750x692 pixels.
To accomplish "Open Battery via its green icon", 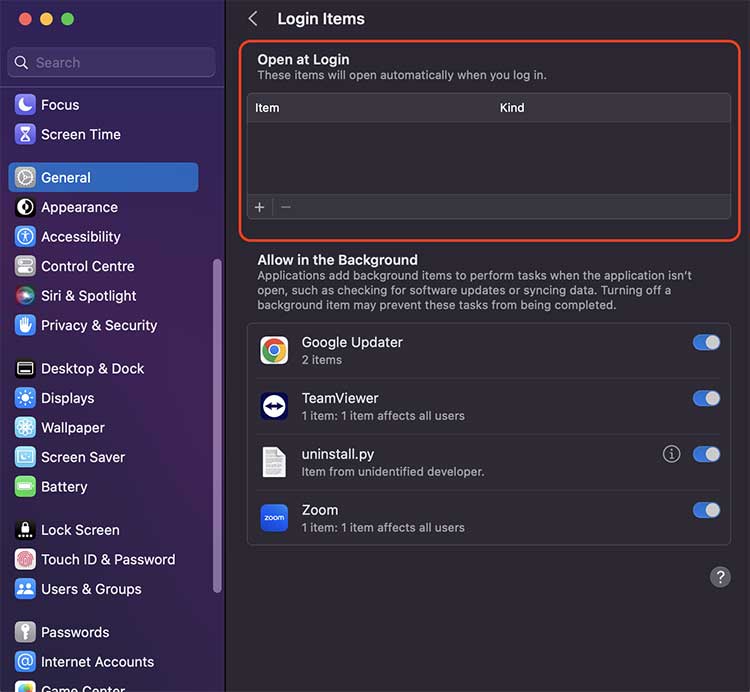I will pyautogui.click(x=25, y=487).
